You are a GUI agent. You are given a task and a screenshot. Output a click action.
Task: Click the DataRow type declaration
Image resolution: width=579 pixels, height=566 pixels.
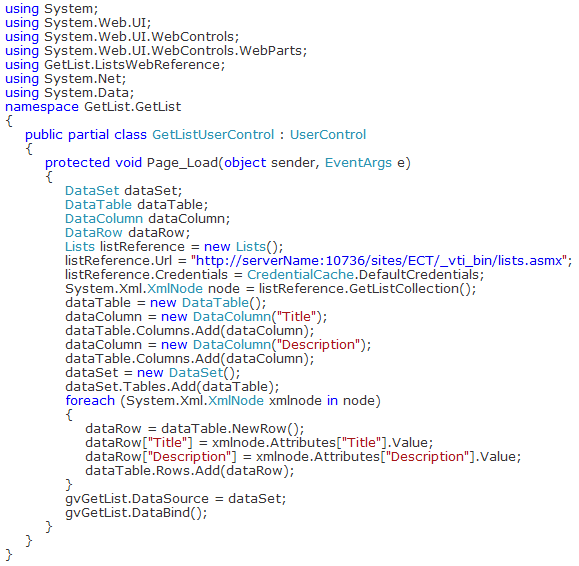93,233
